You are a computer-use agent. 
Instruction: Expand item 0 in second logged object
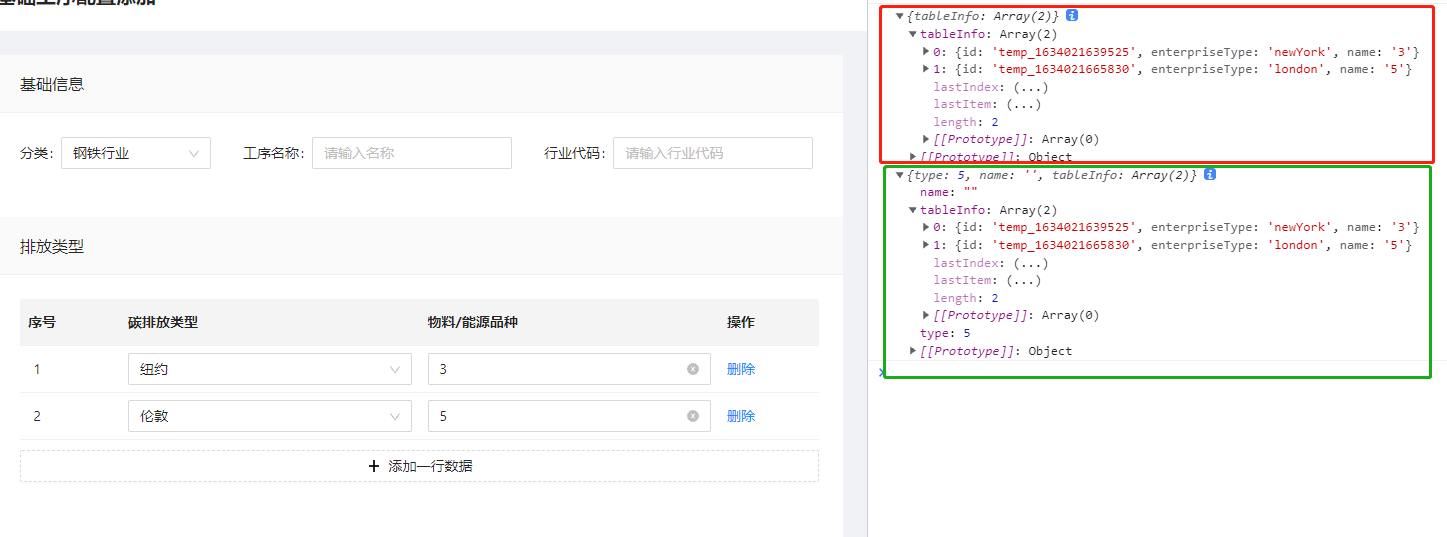click(926, 228)
